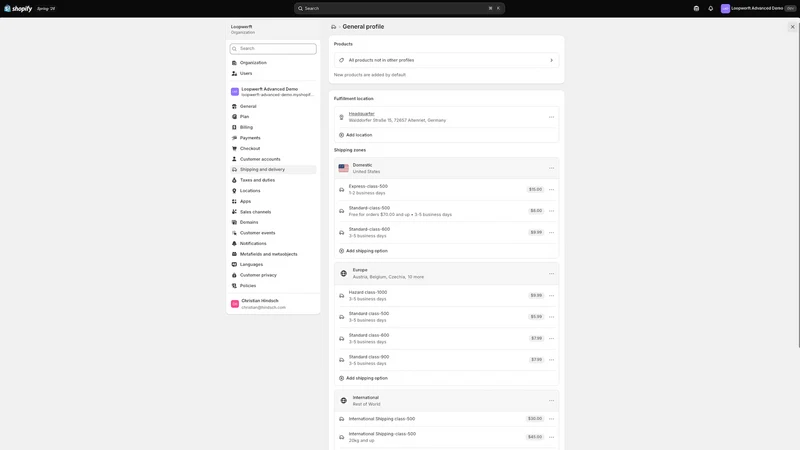800x450 pixels.
Task: Click Add location
Action: pos(356,135)
